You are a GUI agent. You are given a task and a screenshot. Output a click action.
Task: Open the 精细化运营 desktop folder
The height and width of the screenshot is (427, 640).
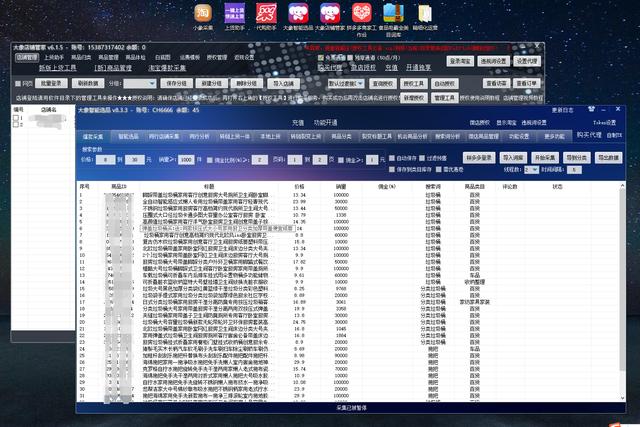point(422,13)
